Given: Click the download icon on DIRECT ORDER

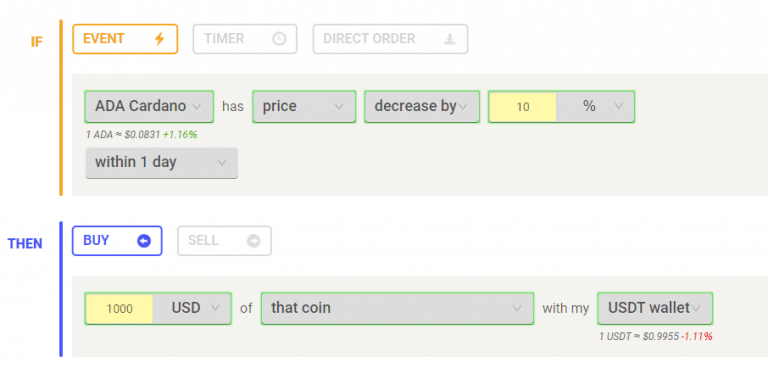Looking at the screenshot, I should pyautogui.click(x=450, y=39).
